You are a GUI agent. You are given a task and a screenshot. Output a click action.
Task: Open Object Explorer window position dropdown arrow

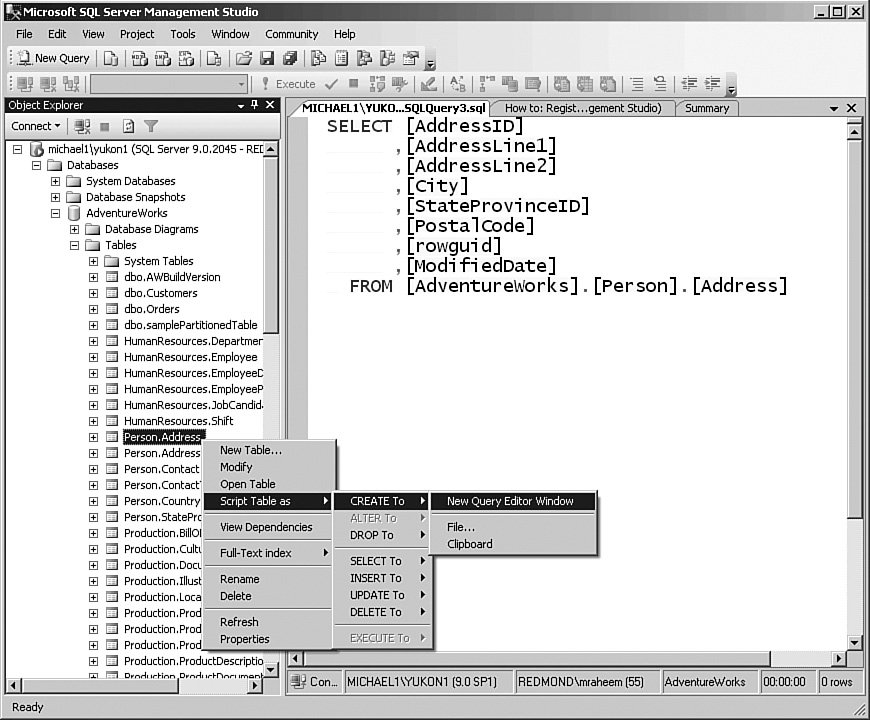click(x=241, y=105)
